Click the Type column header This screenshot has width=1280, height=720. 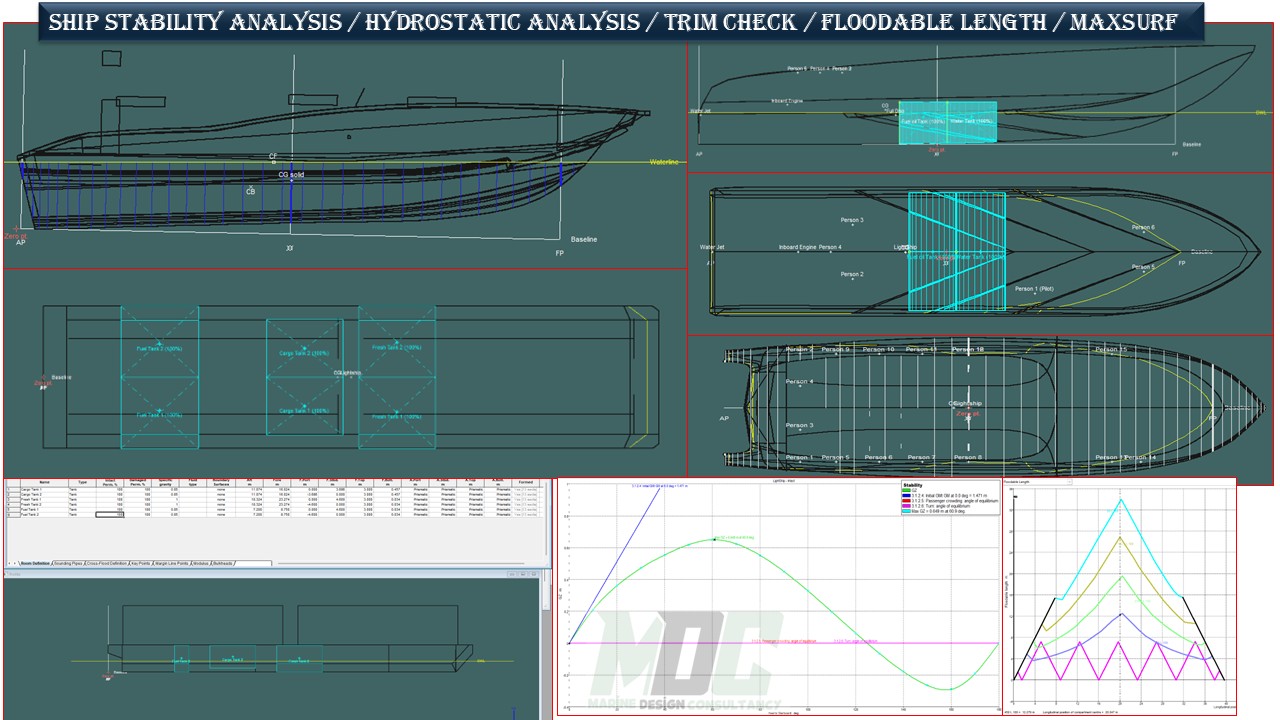pyautogui.click(x=83, y=482)
